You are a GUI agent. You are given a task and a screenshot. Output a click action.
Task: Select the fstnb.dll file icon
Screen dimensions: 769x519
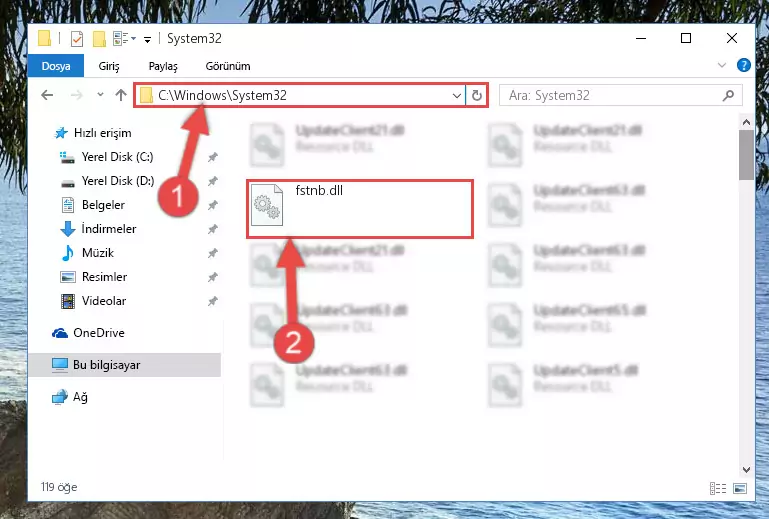pos(267,205)
